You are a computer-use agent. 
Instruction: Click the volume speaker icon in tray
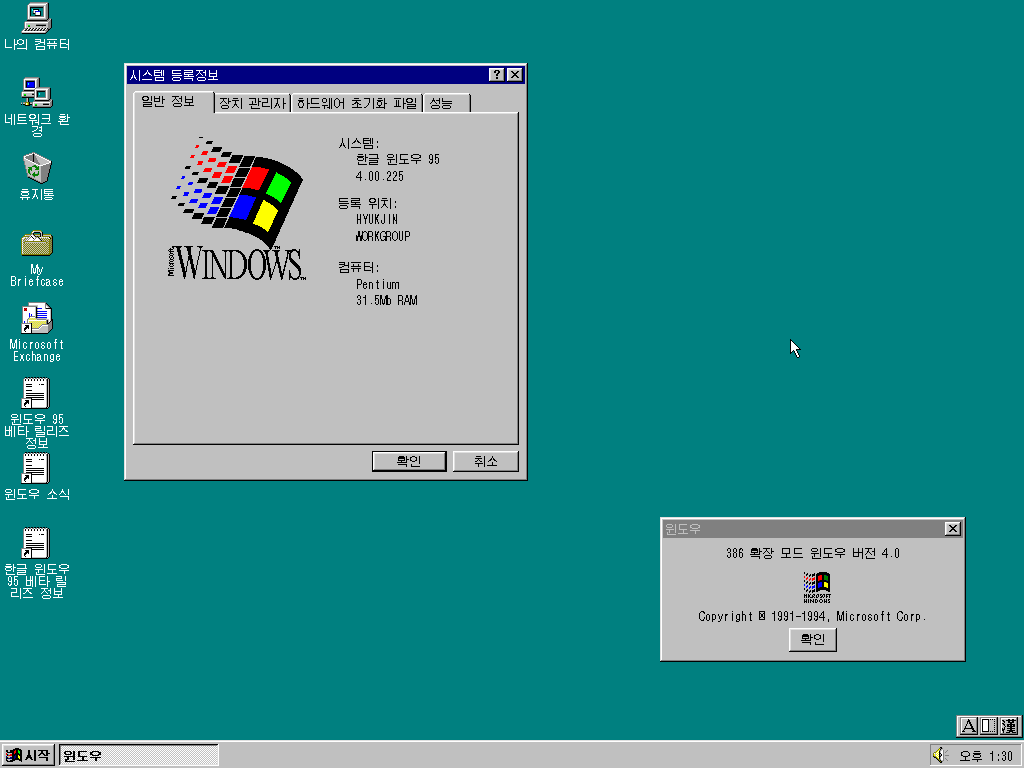tap(940, 756)
